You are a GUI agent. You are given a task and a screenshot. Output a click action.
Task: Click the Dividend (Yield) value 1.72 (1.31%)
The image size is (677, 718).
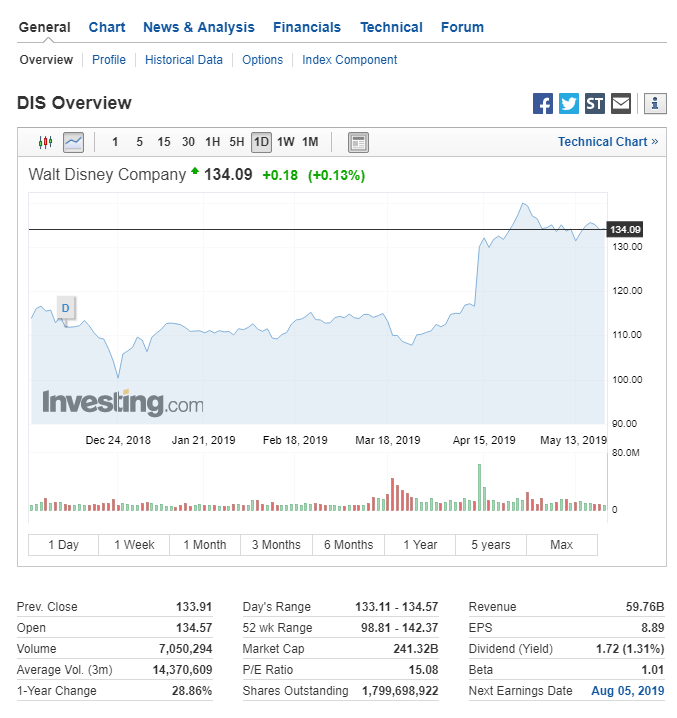(630, 649)
